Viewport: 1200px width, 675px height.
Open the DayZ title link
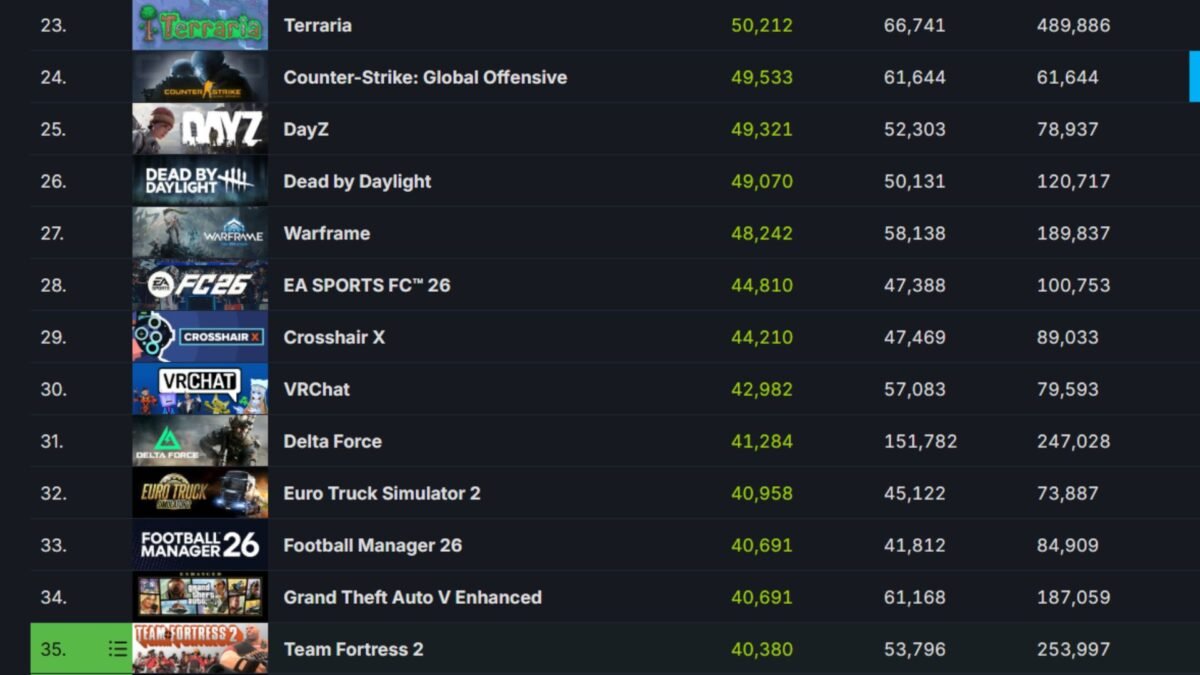coord(306,129)
